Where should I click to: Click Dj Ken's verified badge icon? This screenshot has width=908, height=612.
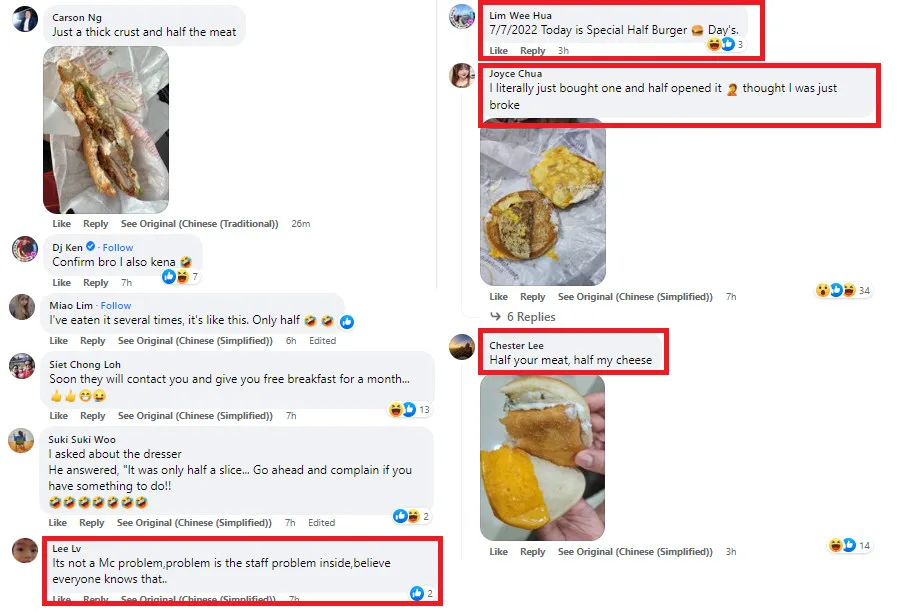[90, 247]
